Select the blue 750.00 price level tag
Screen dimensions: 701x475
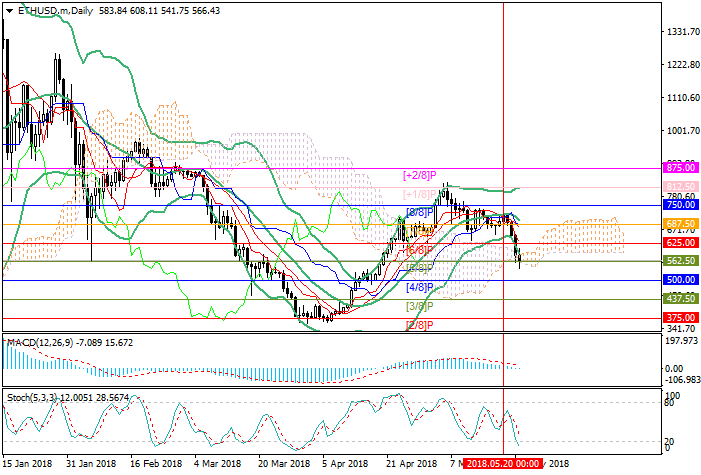coord(680,204)
